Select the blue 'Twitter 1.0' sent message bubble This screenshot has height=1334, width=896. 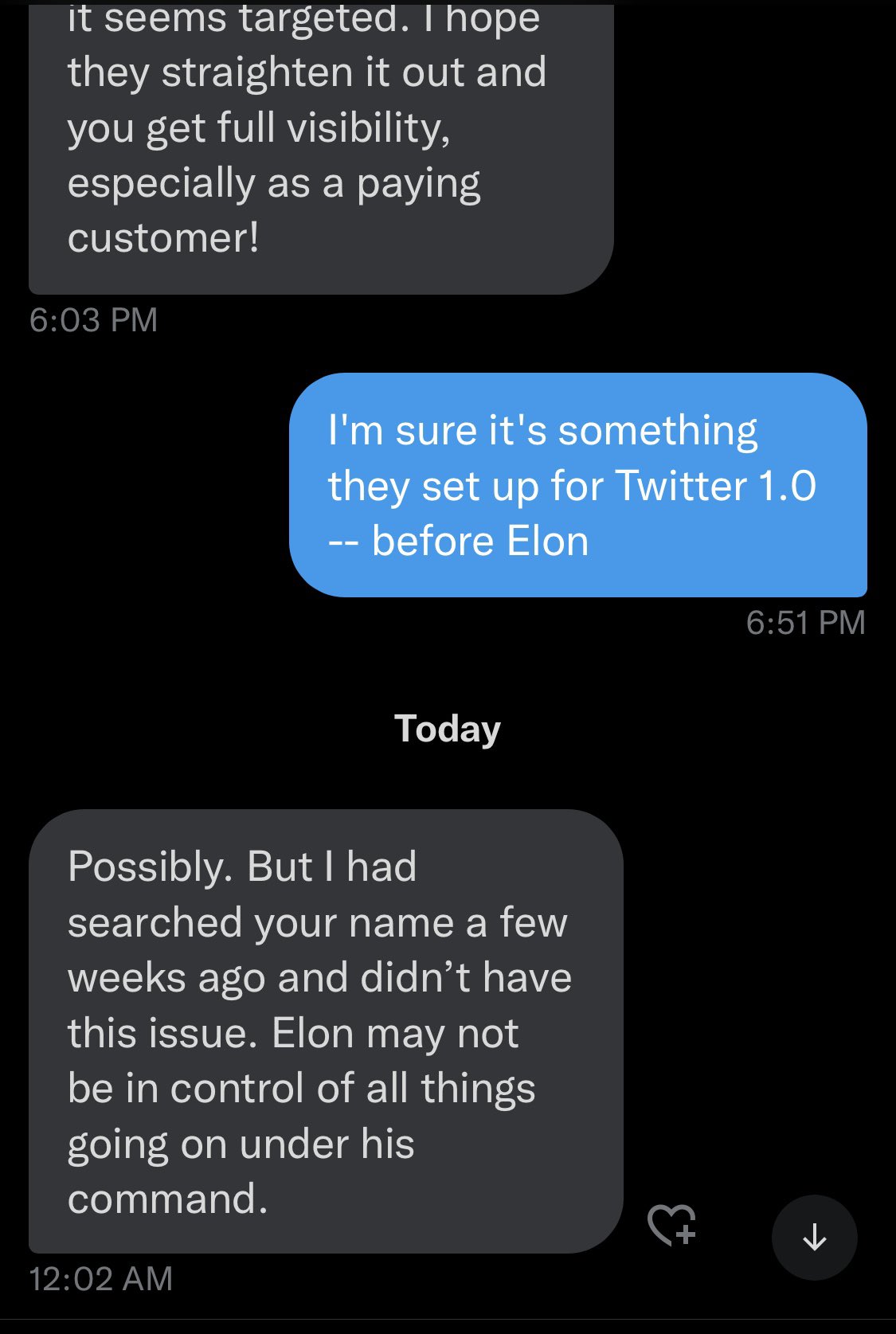click(577, 484)
